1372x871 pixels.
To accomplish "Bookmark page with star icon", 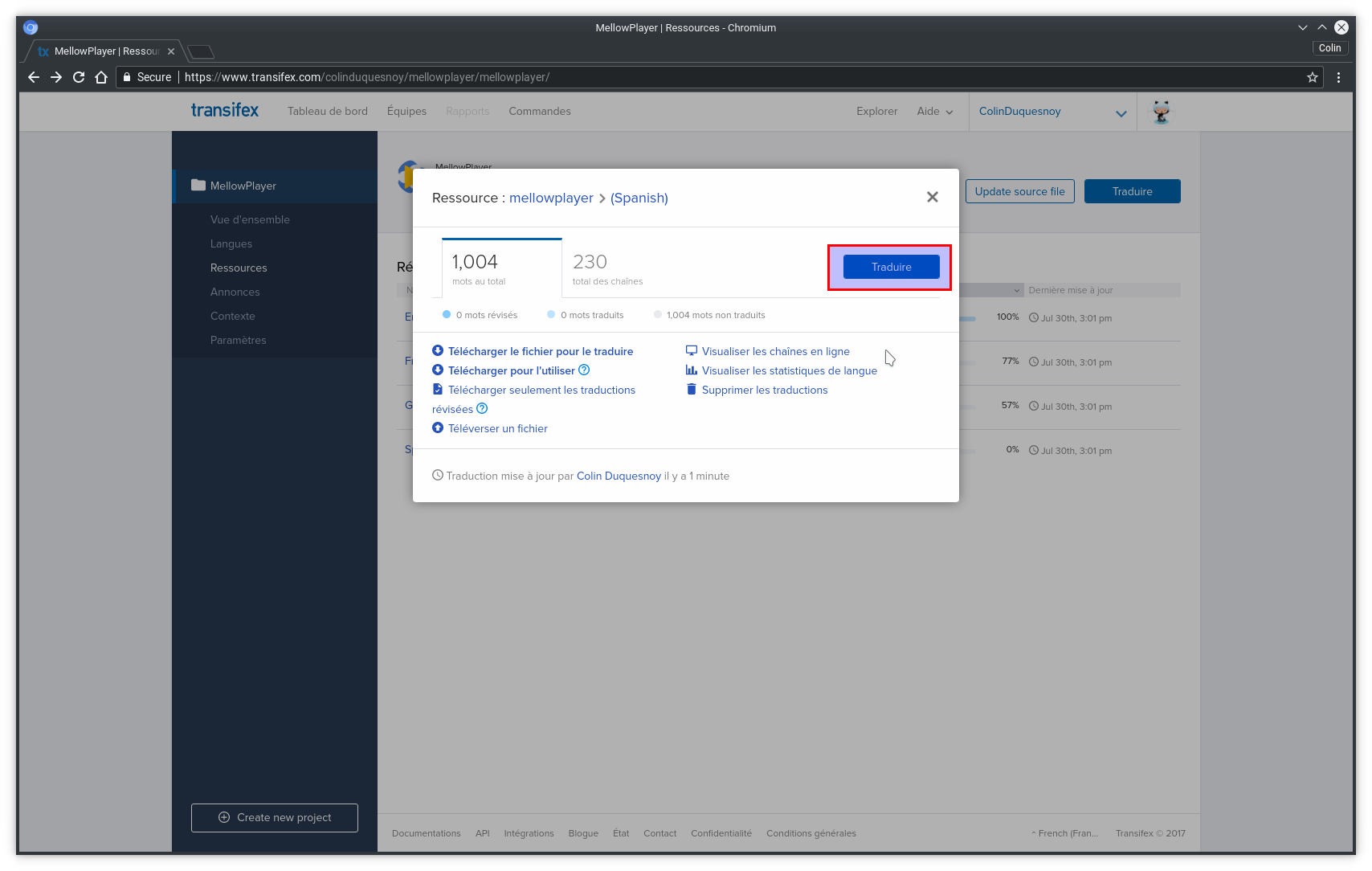I will click(1313, 77).
